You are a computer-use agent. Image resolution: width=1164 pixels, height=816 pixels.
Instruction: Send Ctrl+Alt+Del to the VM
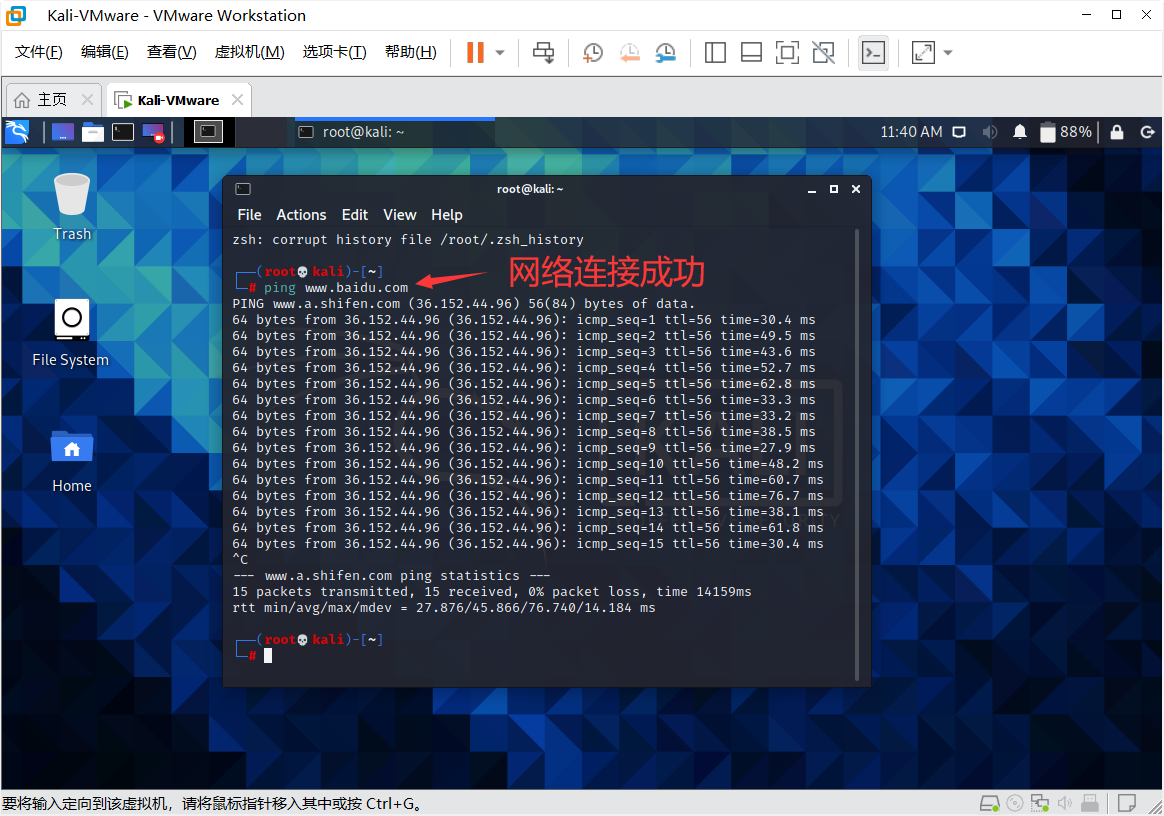coord(543,53)
